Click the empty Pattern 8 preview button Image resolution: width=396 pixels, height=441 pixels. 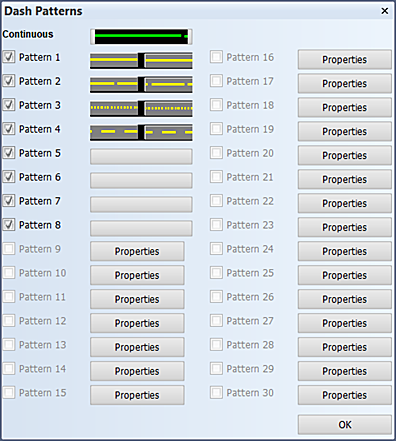pos(141,228)
